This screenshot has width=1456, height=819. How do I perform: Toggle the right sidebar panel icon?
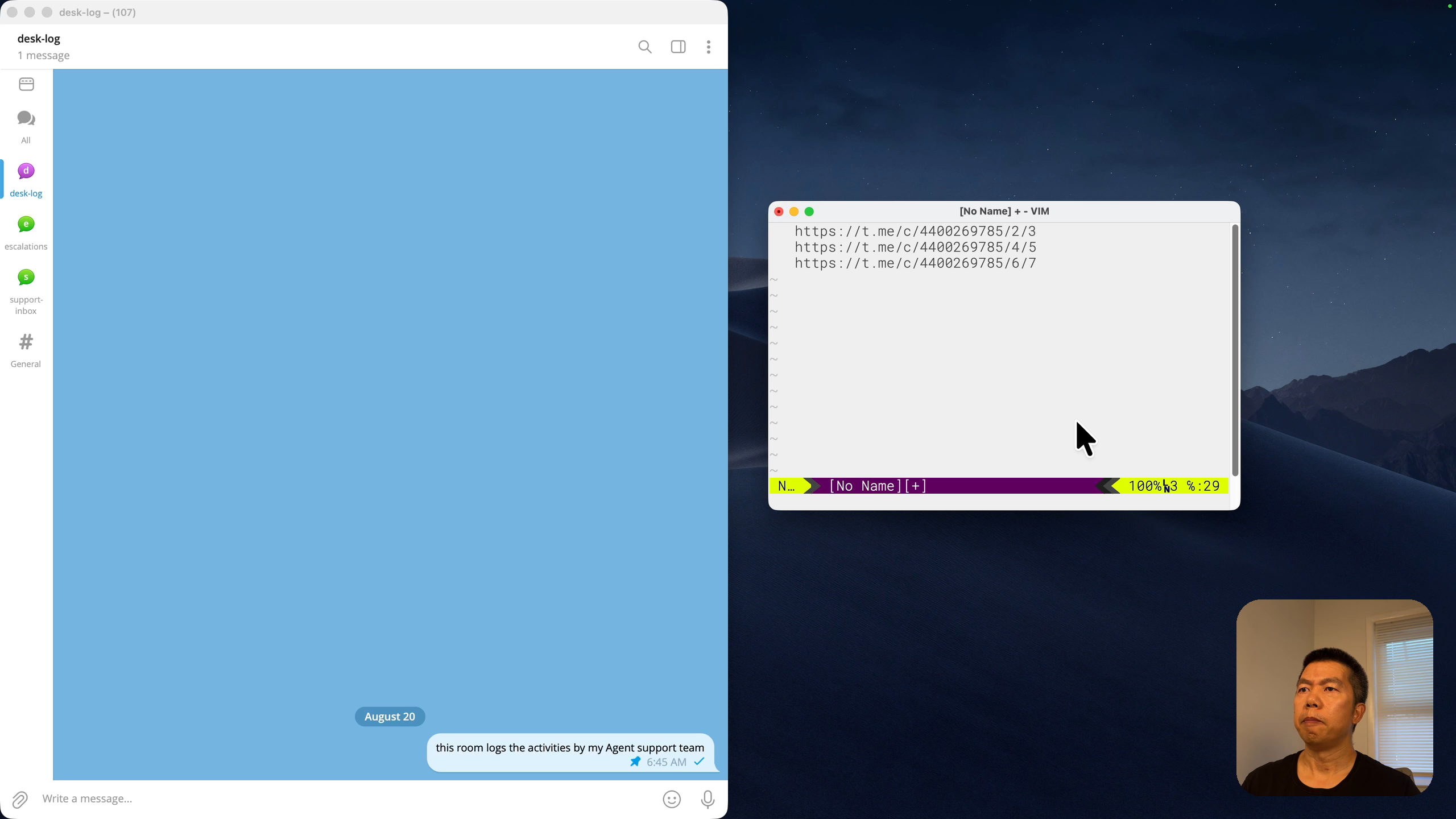click(678, 47)
